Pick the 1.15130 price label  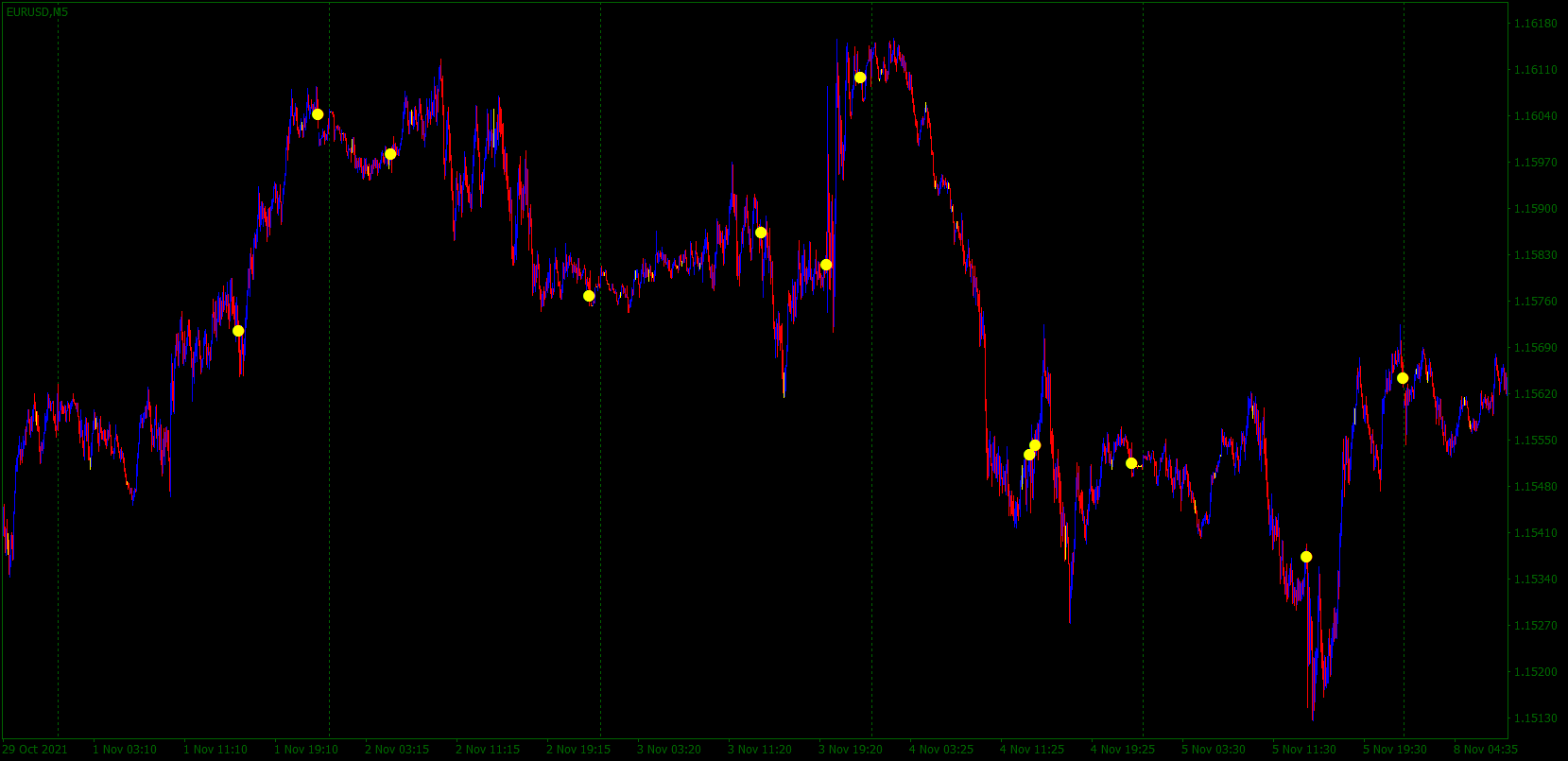point(1536,718)
